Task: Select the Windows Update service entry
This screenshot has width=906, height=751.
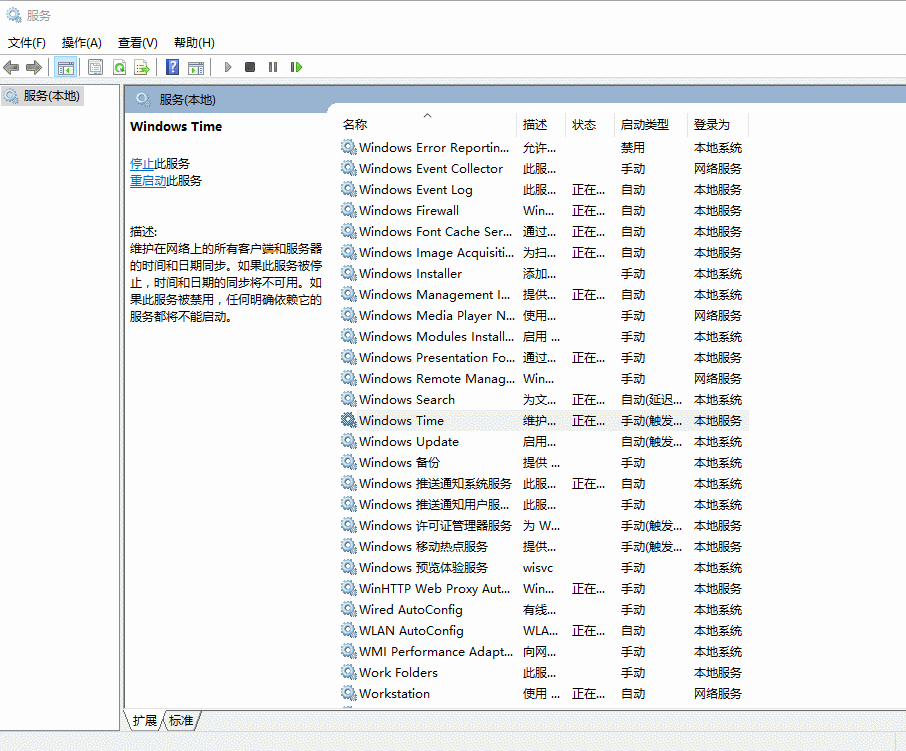Action: 404,441
